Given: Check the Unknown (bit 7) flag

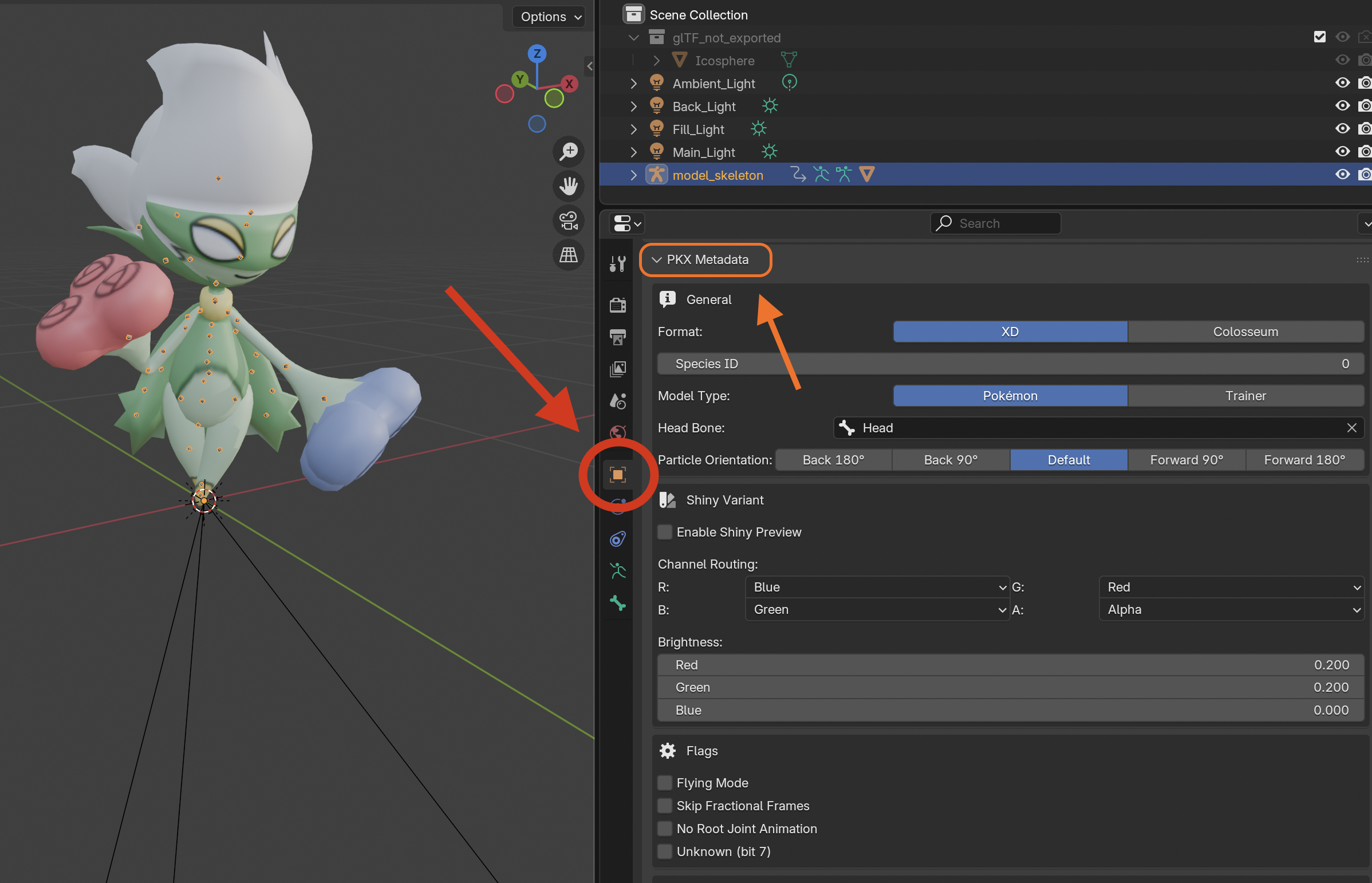Looking at the screenshot, I should (x=664, y=852).
